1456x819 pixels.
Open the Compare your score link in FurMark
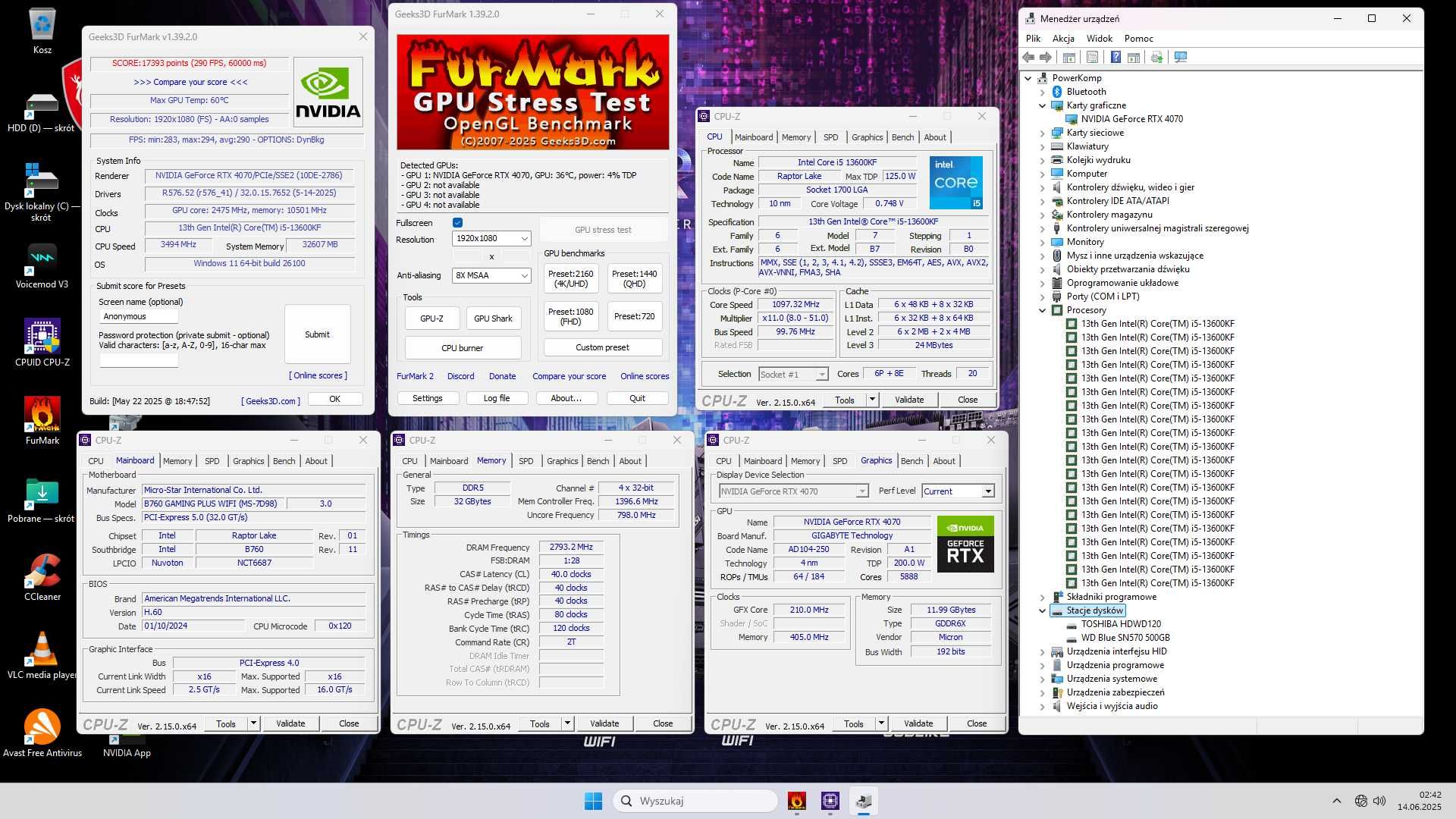[569, 376]
